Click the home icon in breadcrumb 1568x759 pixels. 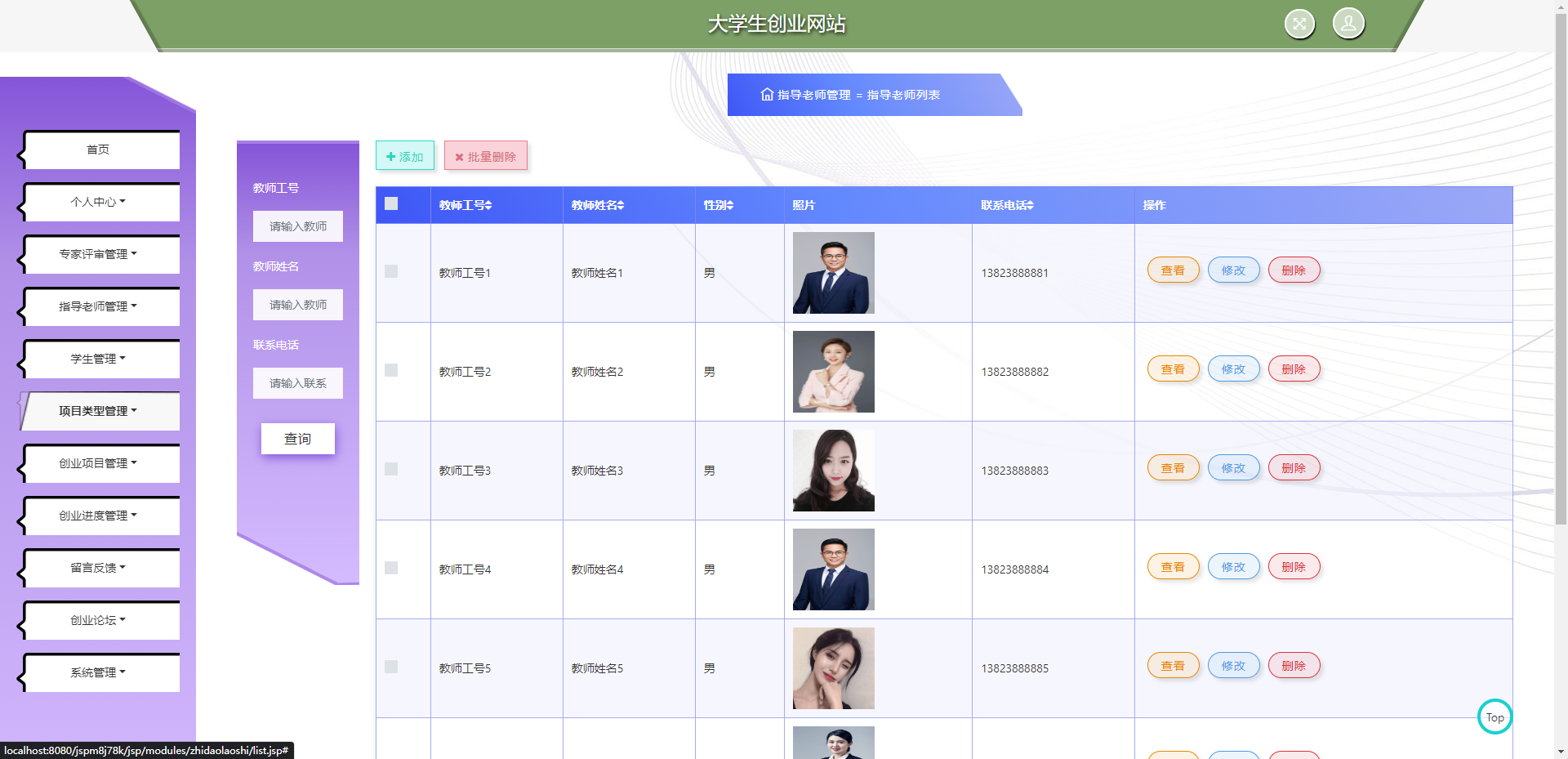point(767,95)
